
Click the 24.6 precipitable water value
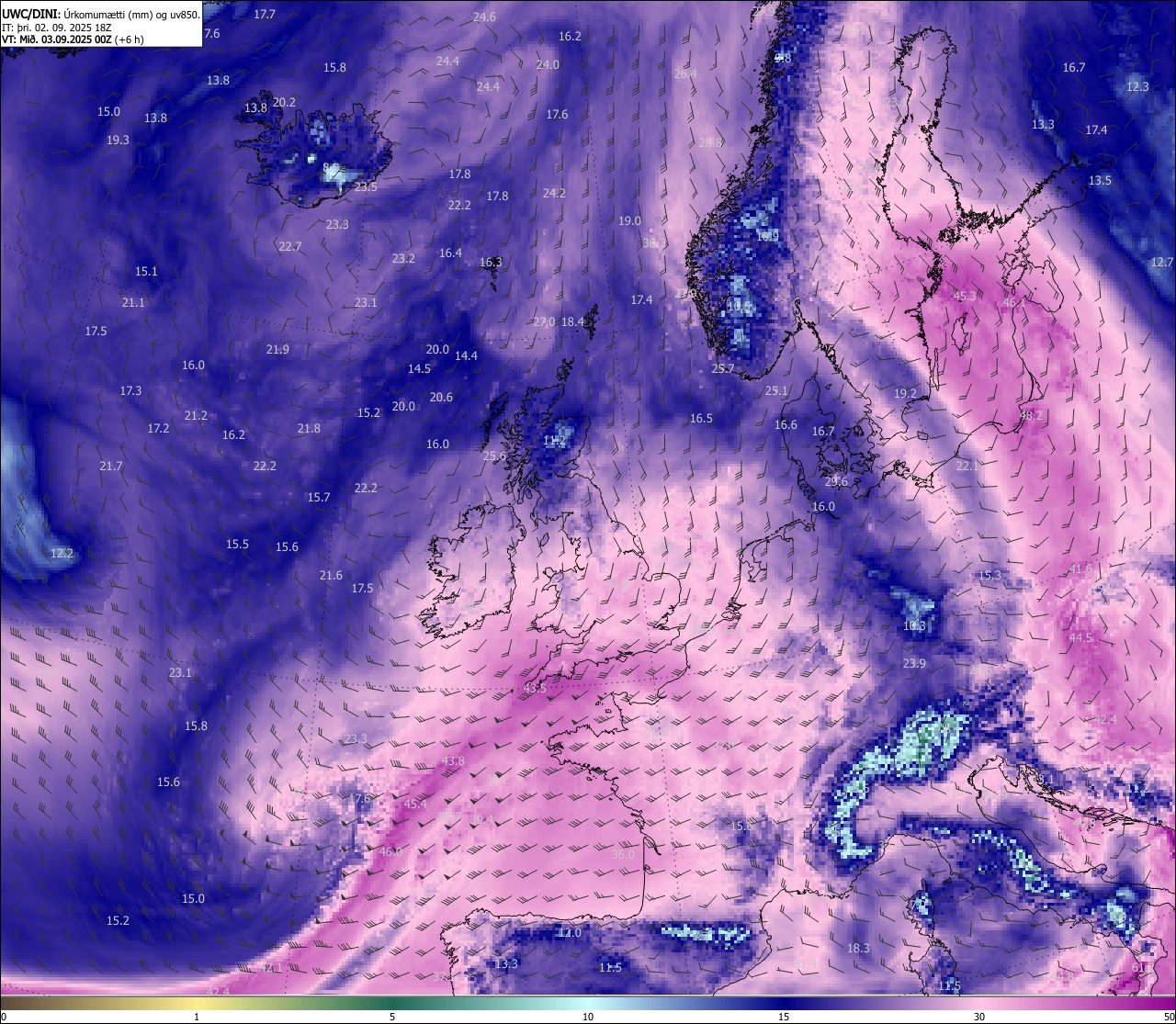(484, 17)
